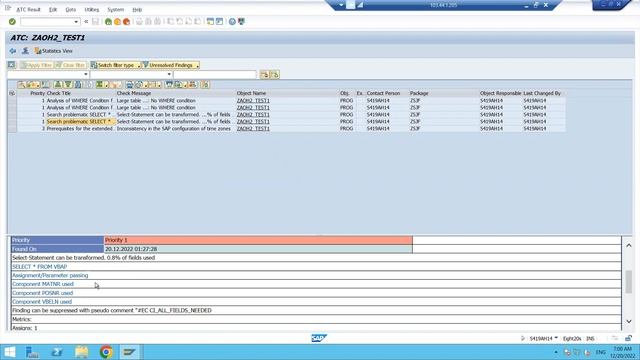
Task: Open Chrome from the taskbar
Action: click(x=107, y=352)
